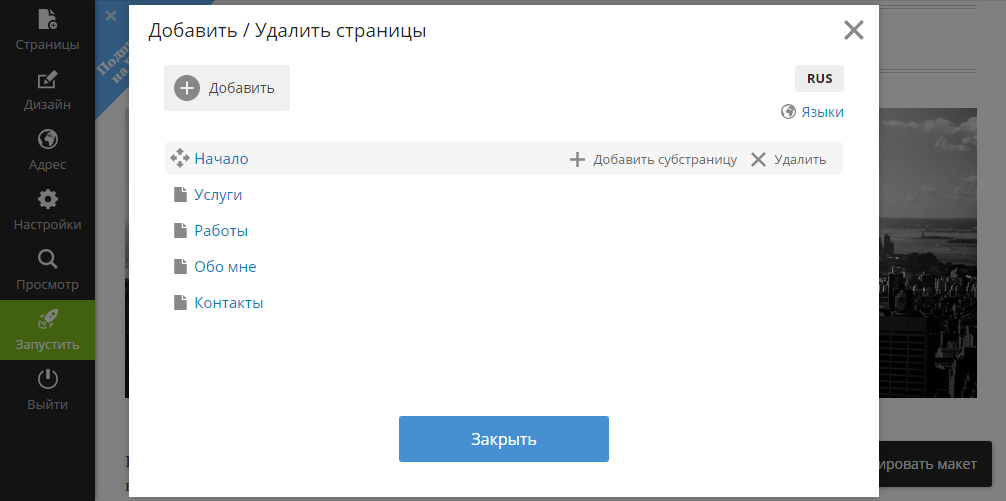Click the Удалить label for Начало
Viewport: 1006px width, 501px height.
coord(800,160)
